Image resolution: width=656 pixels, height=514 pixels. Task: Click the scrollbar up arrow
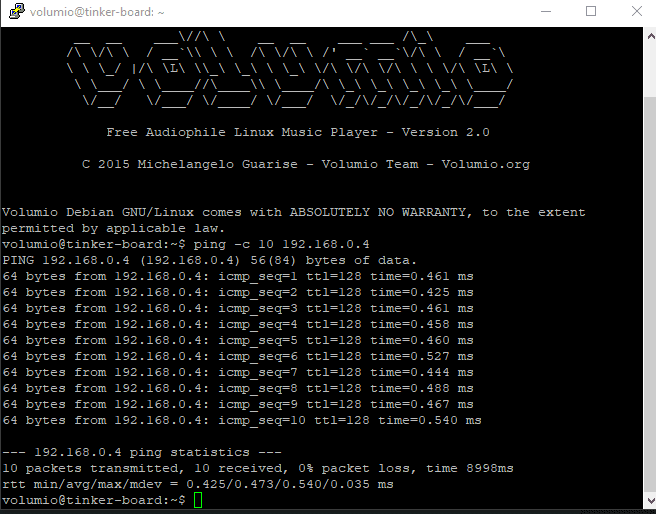pyautogui.click(x=651, y=36)
